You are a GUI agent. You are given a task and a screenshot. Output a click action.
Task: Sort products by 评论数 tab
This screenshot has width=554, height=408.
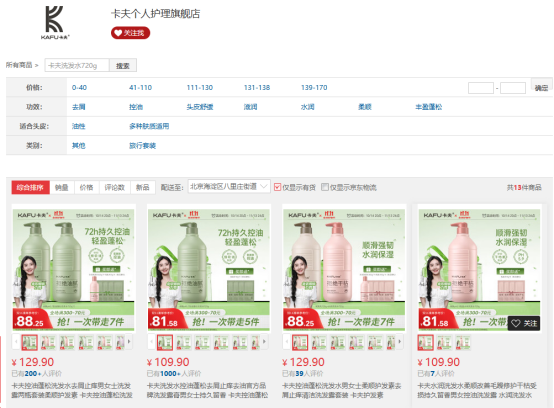pyautogui.click(x=115, y=187)
